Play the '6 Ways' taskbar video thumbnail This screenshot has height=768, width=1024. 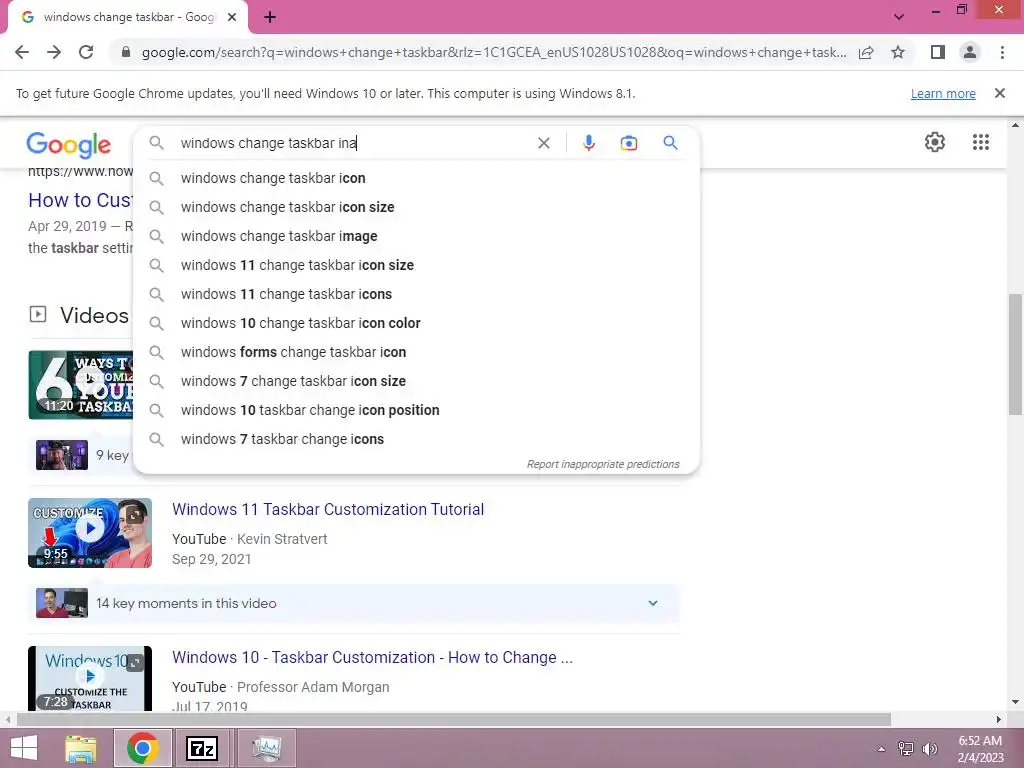click(80, 385)
